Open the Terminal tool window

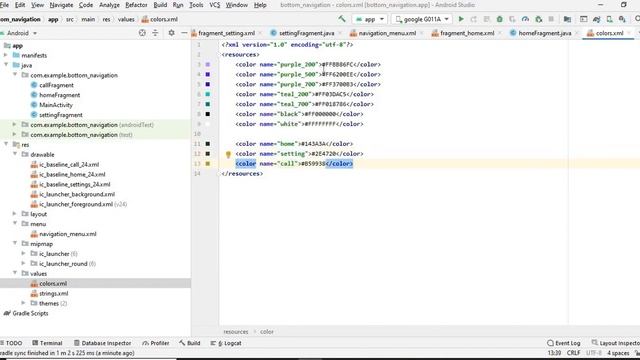pyautogui.click(x=47, y=343)
